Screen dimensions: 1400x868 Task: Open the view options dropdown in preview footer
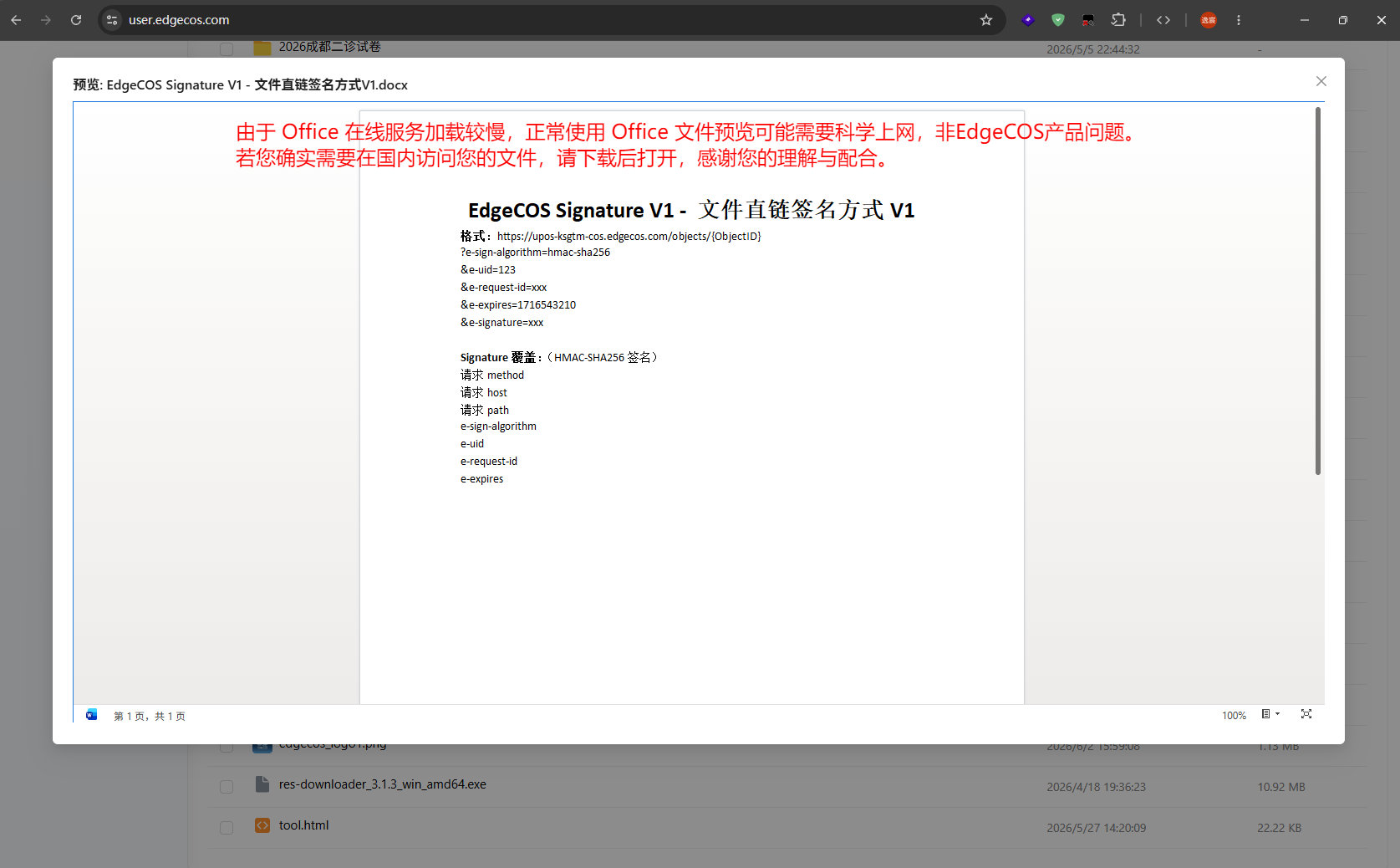[x=1270, y=714]
